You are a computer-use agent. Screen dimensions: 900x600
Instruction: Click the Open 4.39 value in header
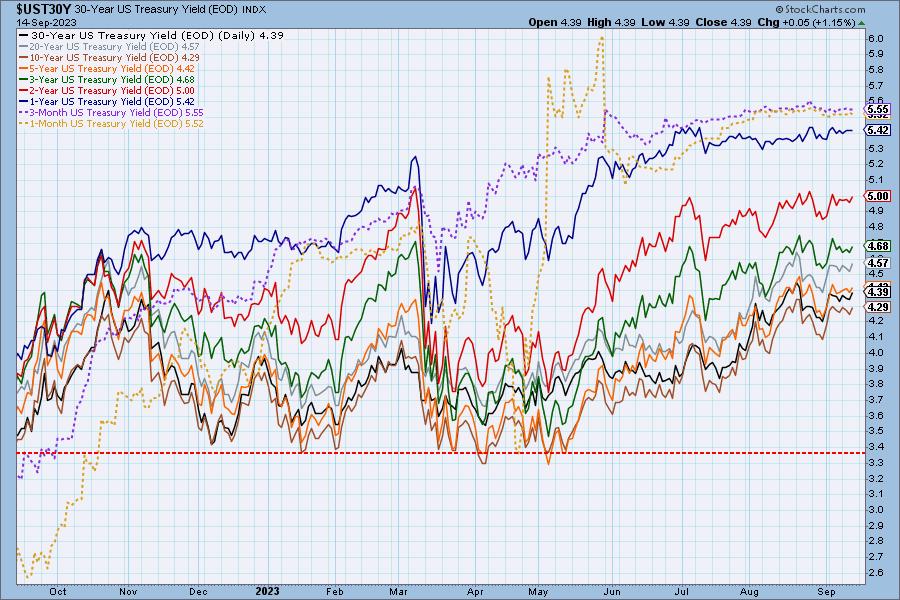[x=554, y=22]
